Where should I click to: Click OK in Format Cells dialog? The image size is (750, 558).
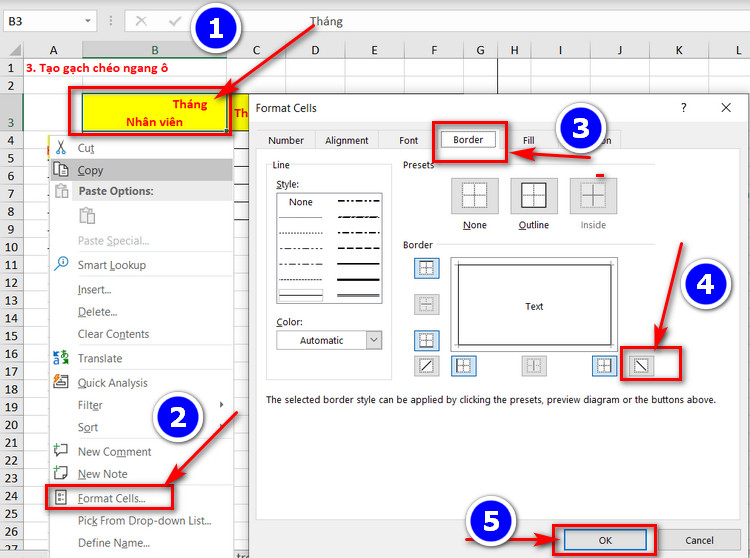tap(605, 540)
